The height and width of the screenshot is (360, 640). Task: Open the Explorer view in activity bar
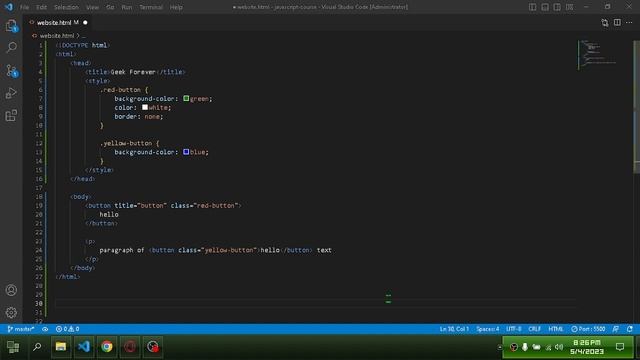pos(11,26)
